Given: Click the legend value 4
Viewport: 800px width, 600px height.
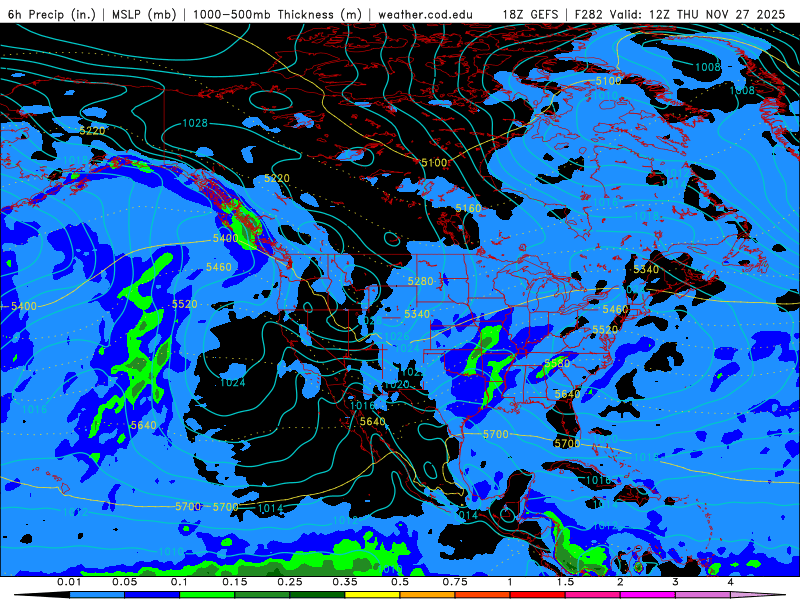Looking at the screenshot, I should [x=731, y=582].
